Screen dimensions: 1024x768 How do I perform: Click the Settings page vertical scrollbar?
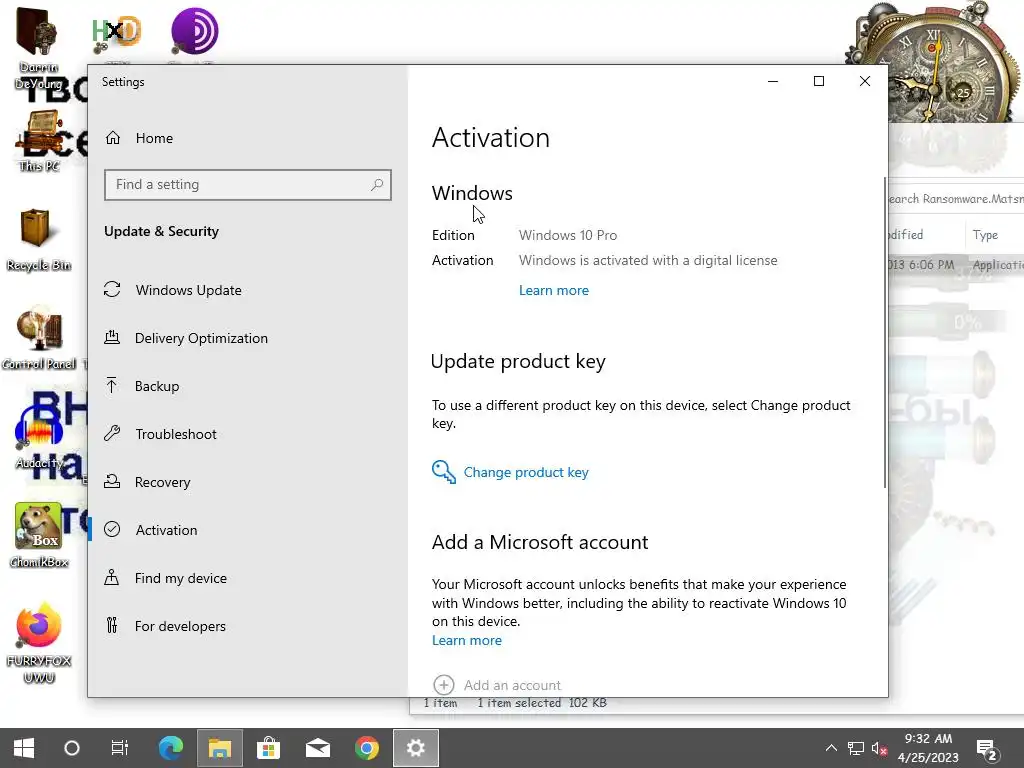click(x=885, y=332)
